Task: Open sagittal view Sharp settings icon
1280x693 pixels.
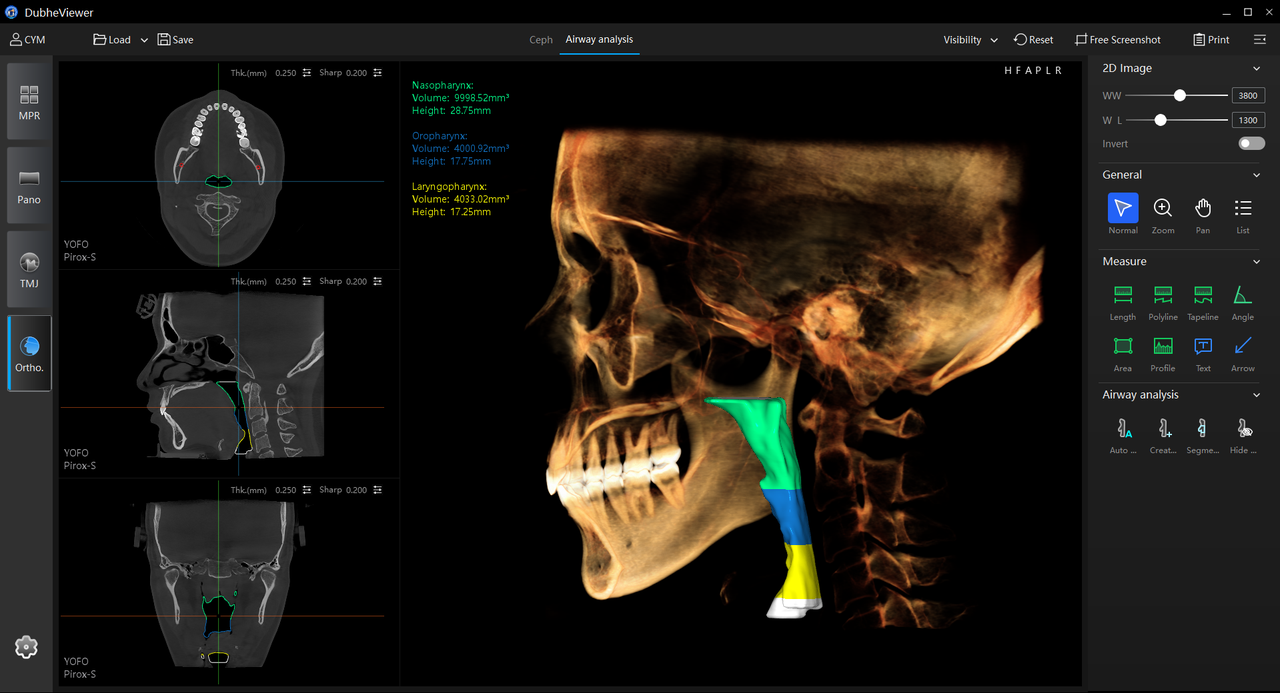Action: point(377,282)
